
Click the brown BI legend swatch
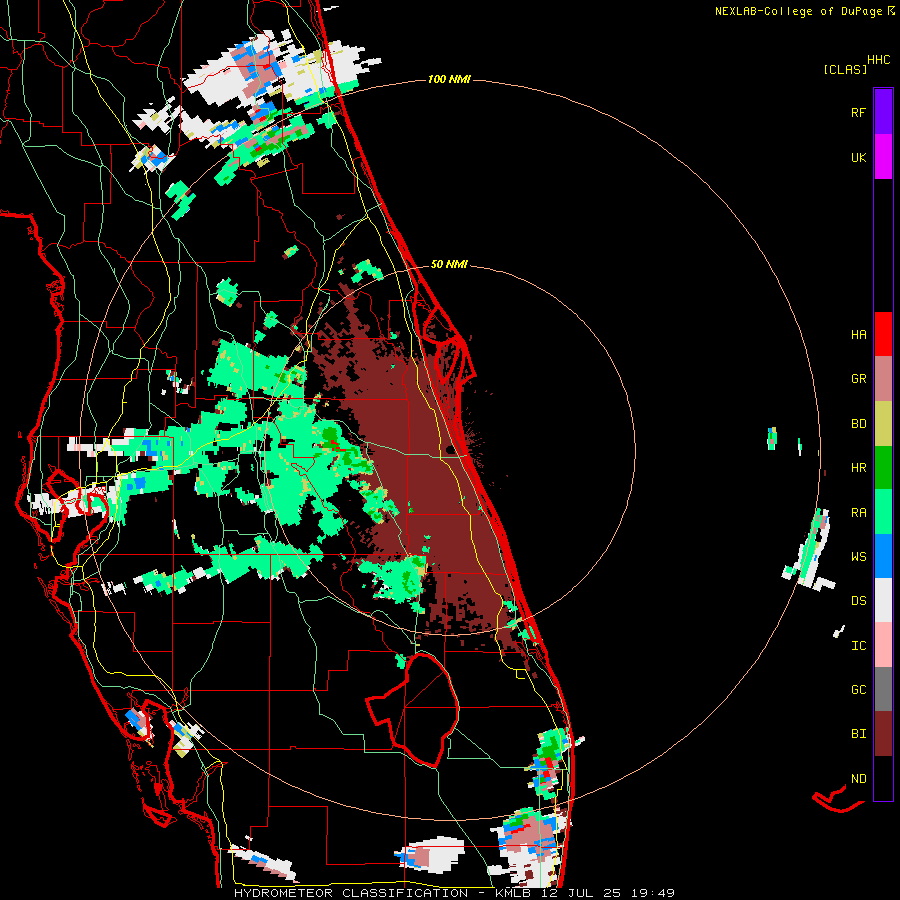tap(883, 734)
